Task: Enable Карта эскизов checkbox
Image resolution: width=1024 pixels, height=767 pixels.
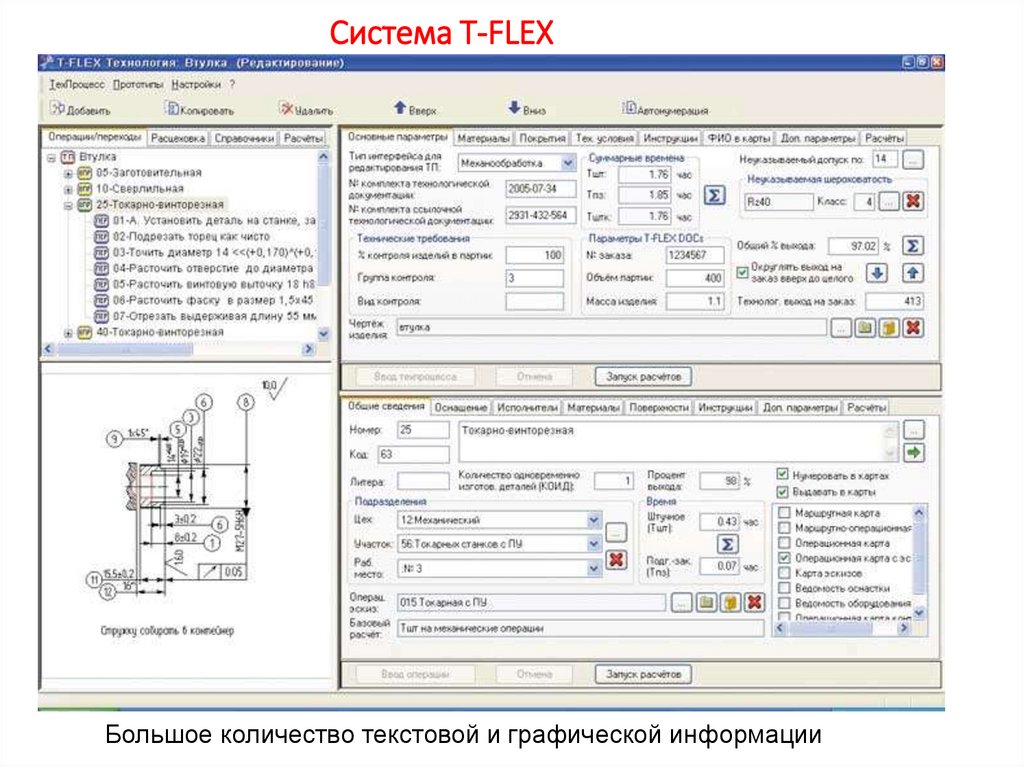Action: click(x=785, y=573)
